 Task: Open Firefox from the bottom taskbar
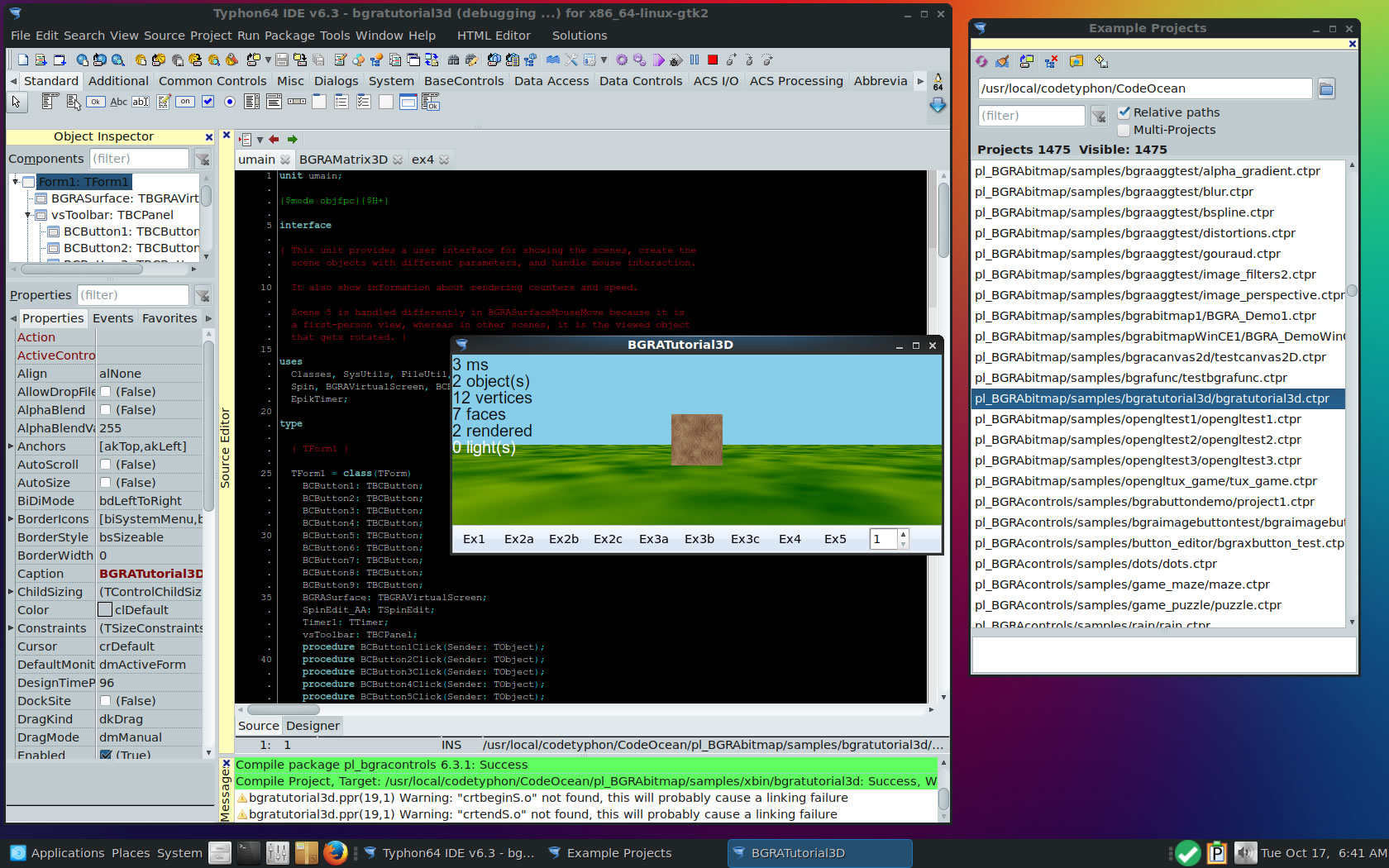(335, 852)
